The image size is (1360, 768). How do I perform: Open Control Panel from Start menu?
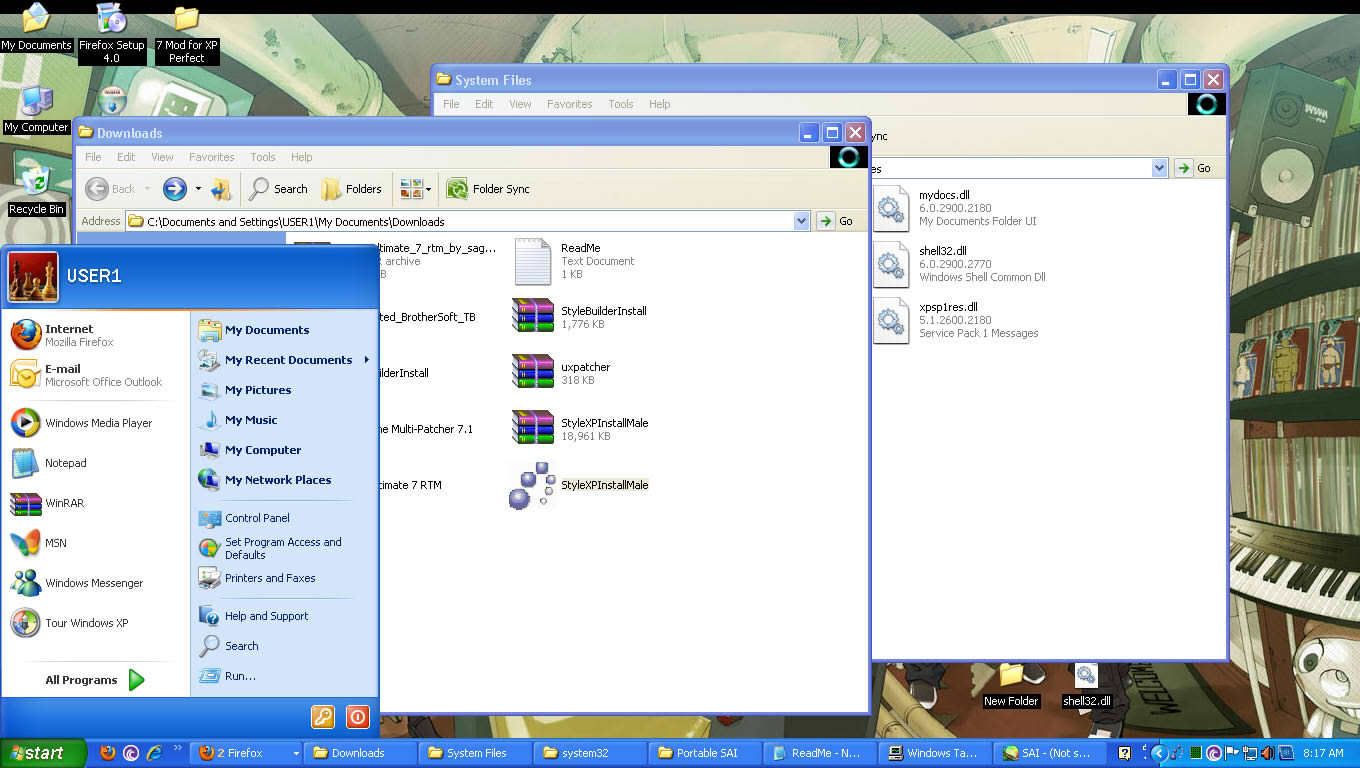click(x=284, y=518)
